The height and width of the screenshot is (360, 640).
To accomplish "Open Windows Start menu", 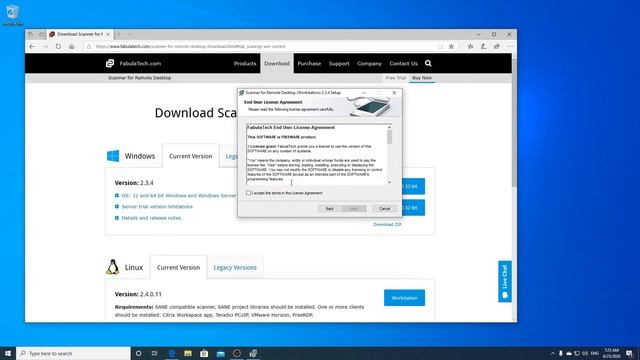I will [x=8, y=353].
